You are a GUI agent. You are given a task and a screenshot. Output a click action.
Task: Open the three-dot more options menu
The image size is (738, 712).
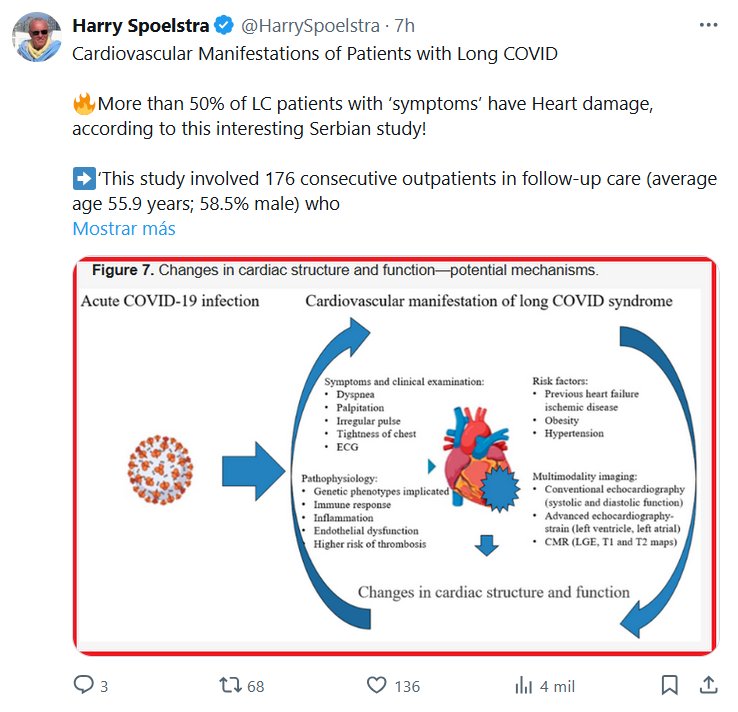click(707, 24)
